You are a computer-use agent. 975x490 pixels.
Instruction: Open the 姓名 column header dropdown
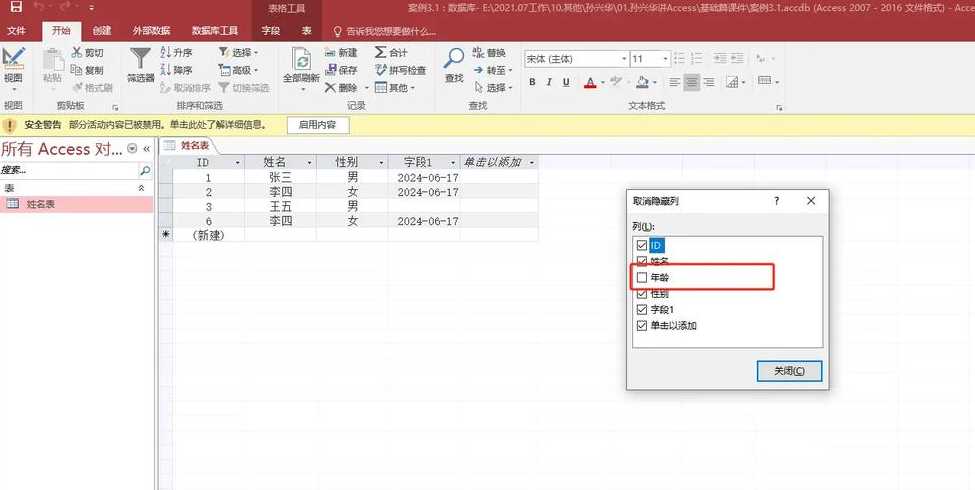(x=309, y=163)
